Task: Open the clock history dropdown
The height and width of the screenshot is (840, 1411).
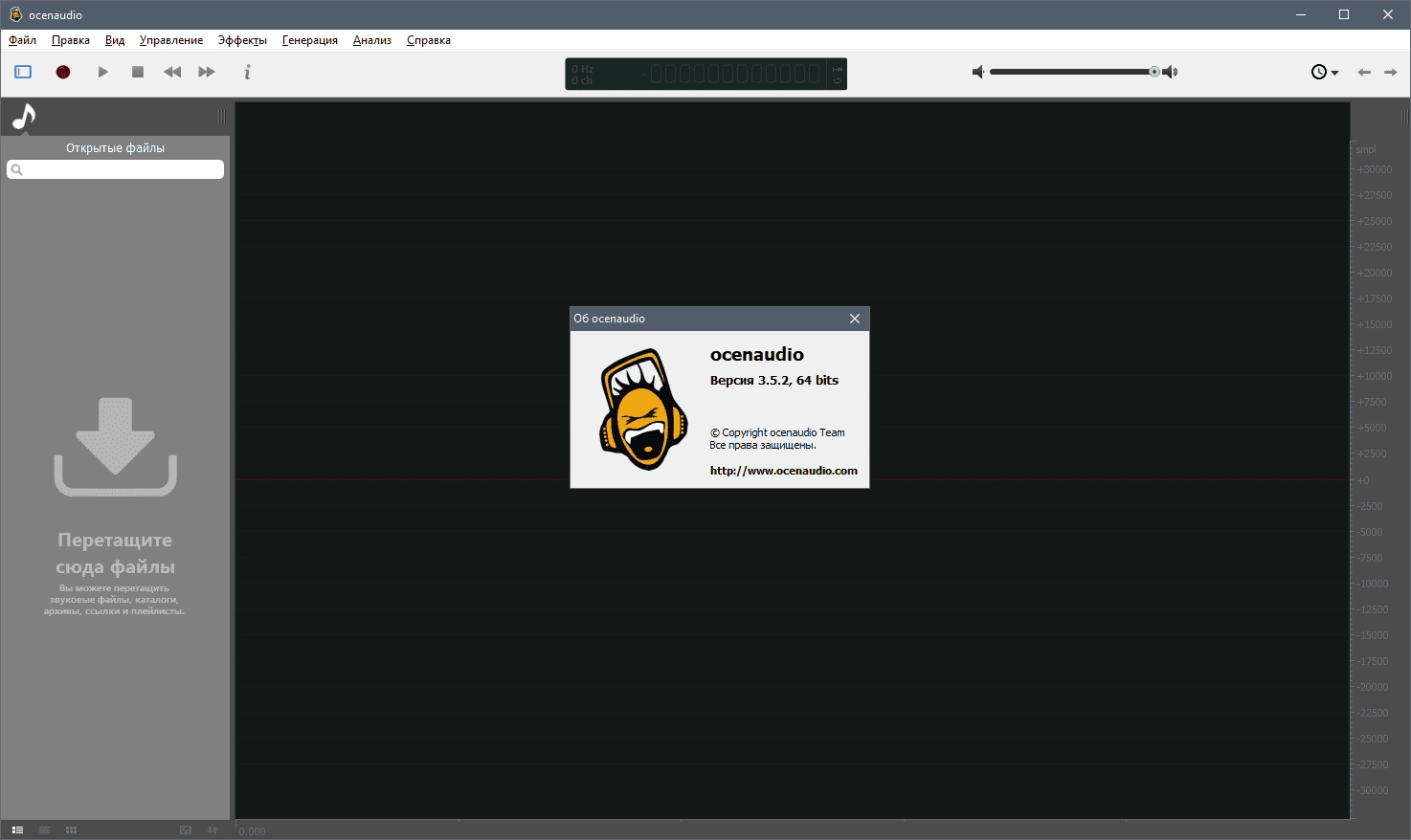Action: [x=1325, y=72]
